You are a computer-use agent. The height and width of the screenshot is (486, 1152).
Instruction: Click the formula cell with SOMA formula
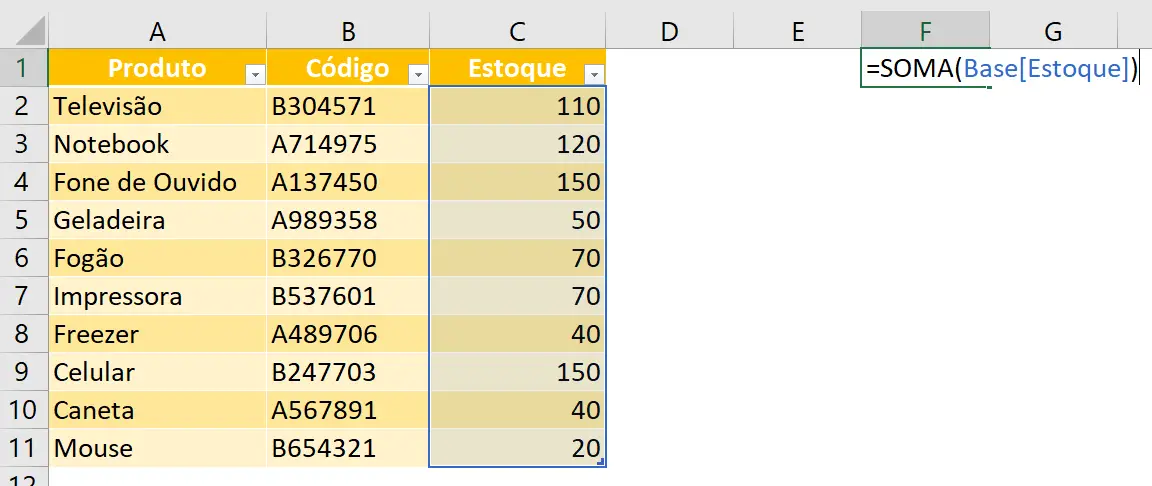click(x=925, y=70)
